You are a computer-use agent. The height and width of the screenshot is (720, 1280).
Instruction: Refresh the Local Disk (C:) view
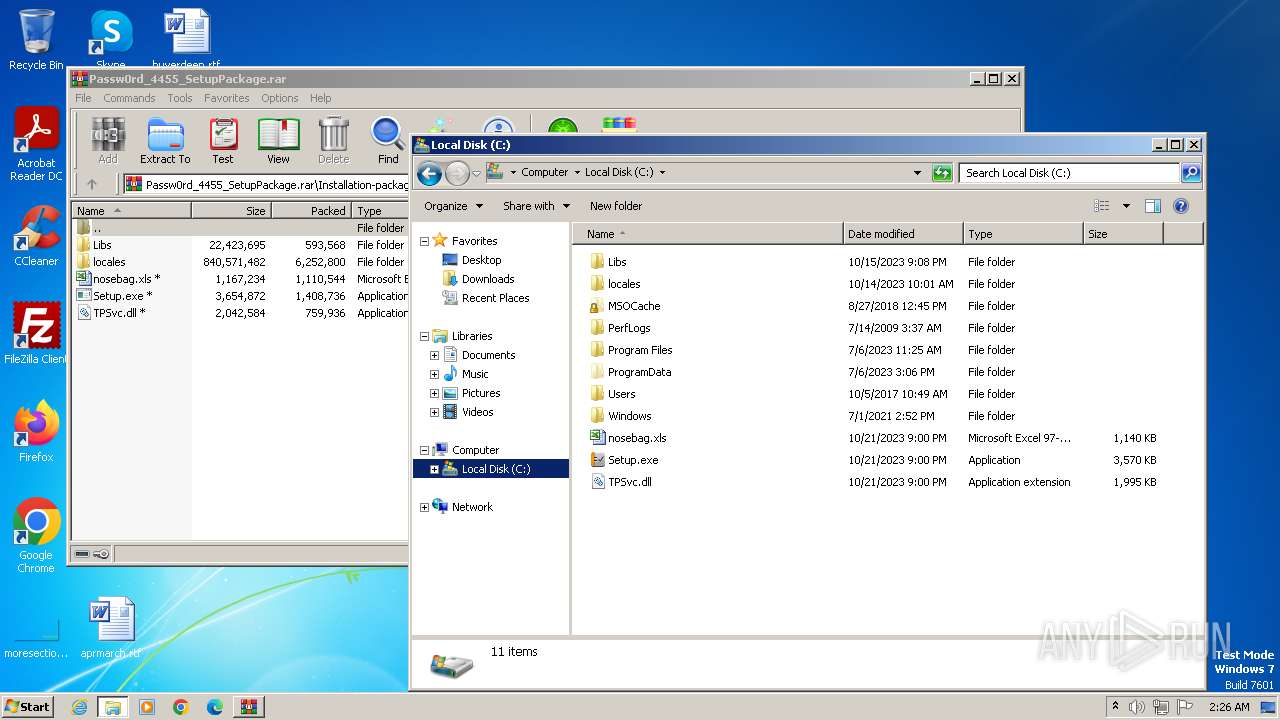[x=942, y=173]
